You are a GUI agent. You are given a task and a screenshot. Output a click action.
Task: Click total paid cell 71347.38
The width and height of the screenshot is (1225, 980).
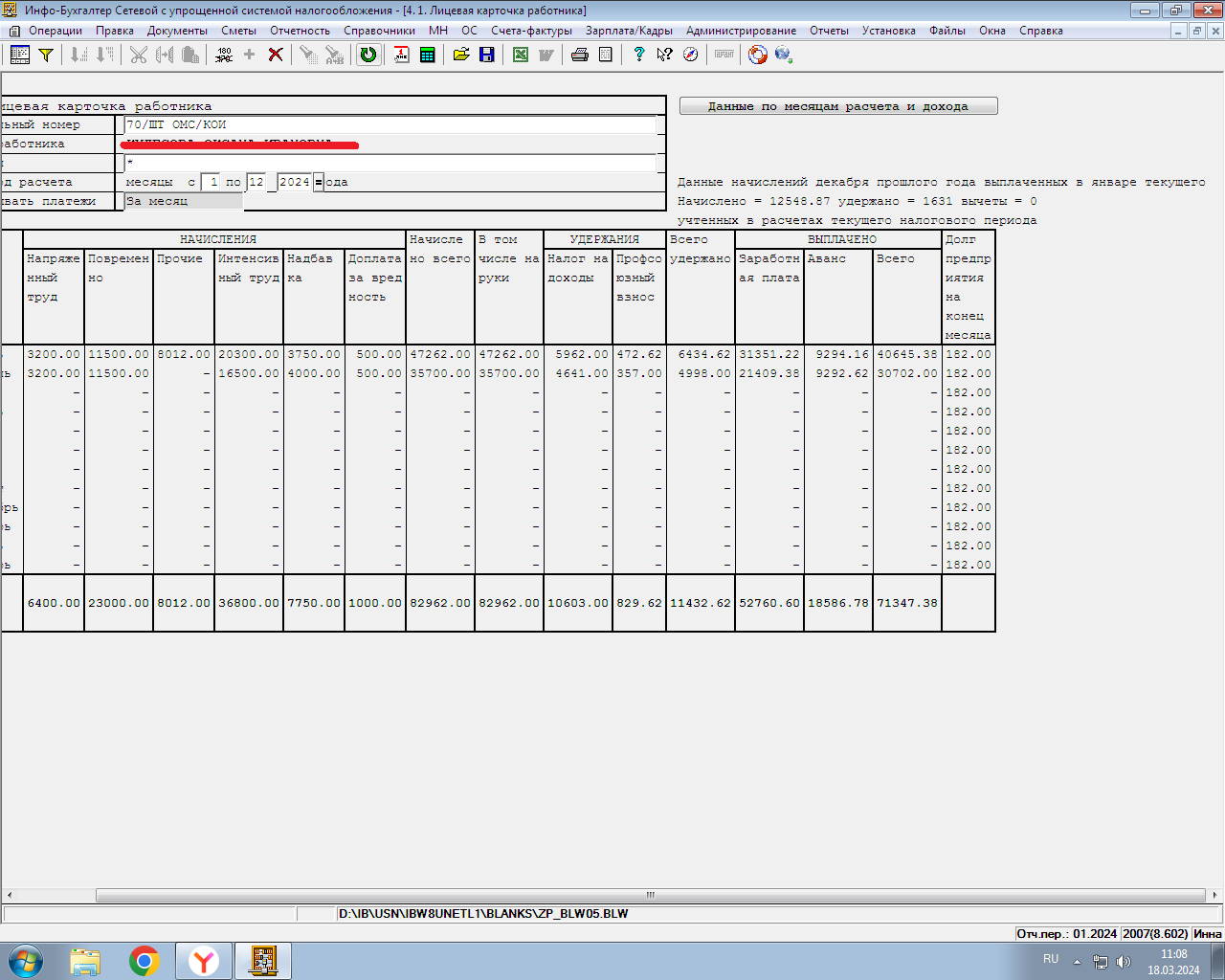[x=907, y=603]
